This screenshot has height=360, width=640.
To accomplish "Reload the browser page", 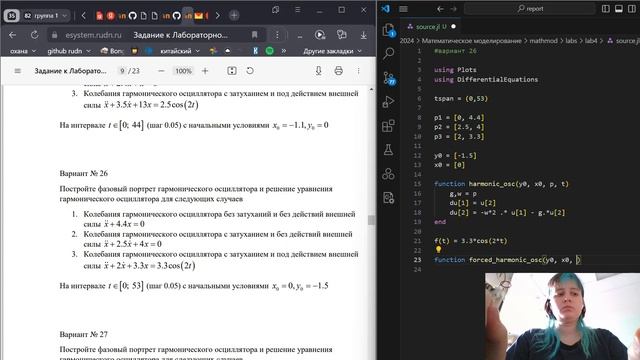I will [34, 35].
